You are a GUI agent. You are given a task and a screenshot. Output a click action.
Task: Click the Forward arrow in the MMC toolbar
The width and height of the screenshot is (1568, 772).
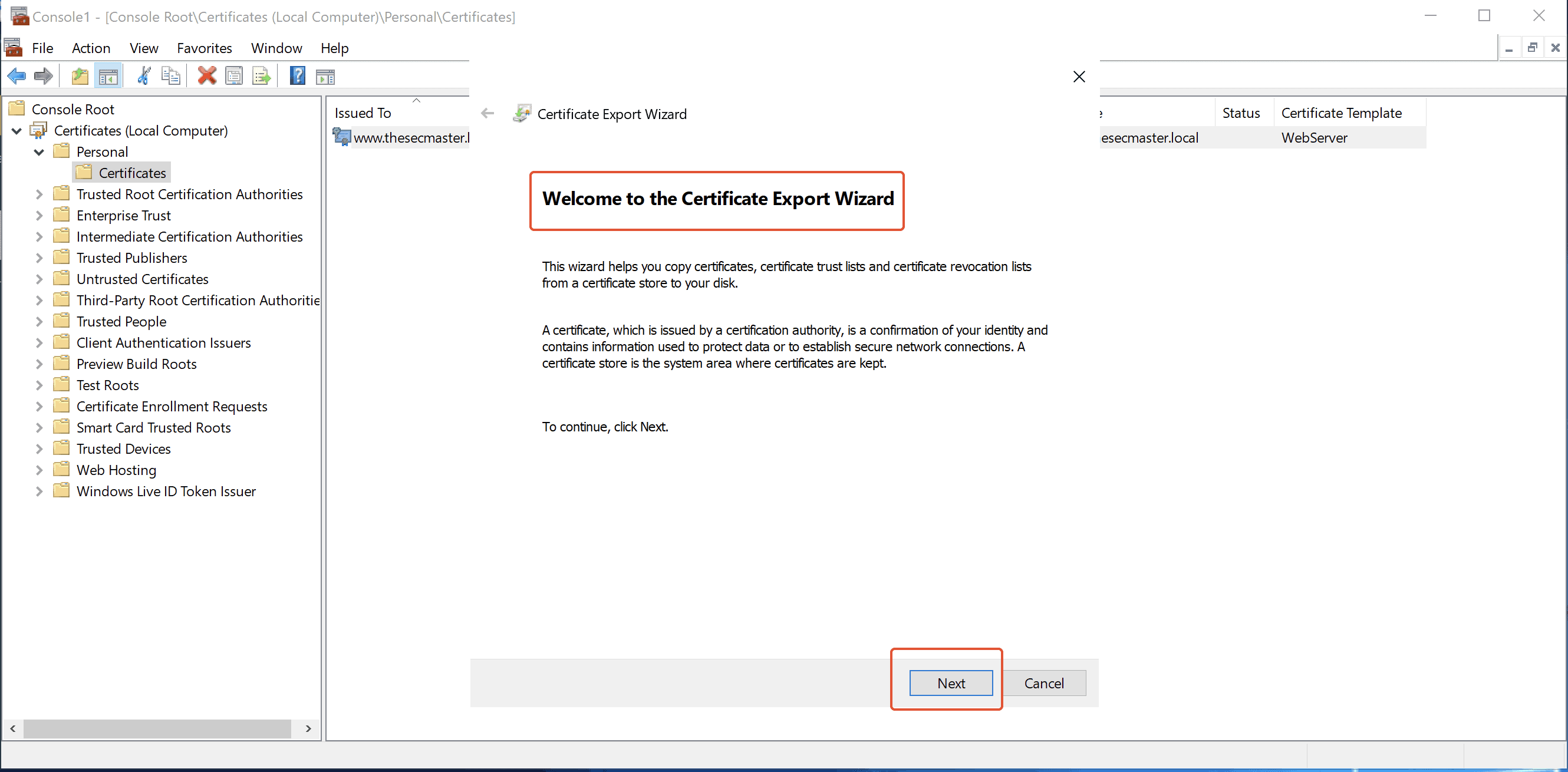click(x=43, y=76)
